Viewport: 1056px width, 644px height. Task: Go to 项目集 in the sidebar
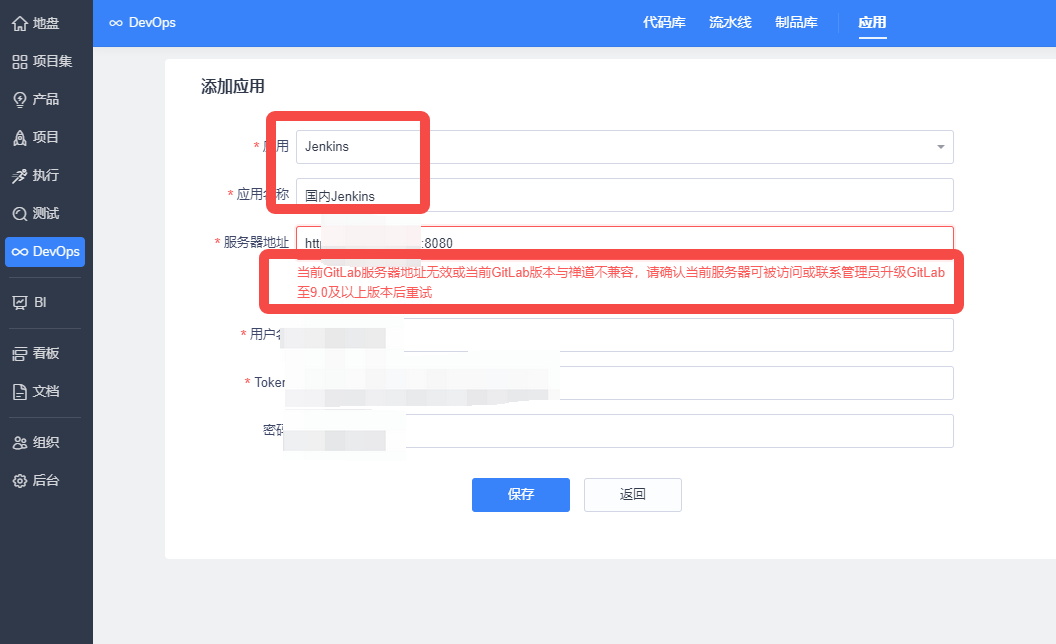tap(42, 61)
